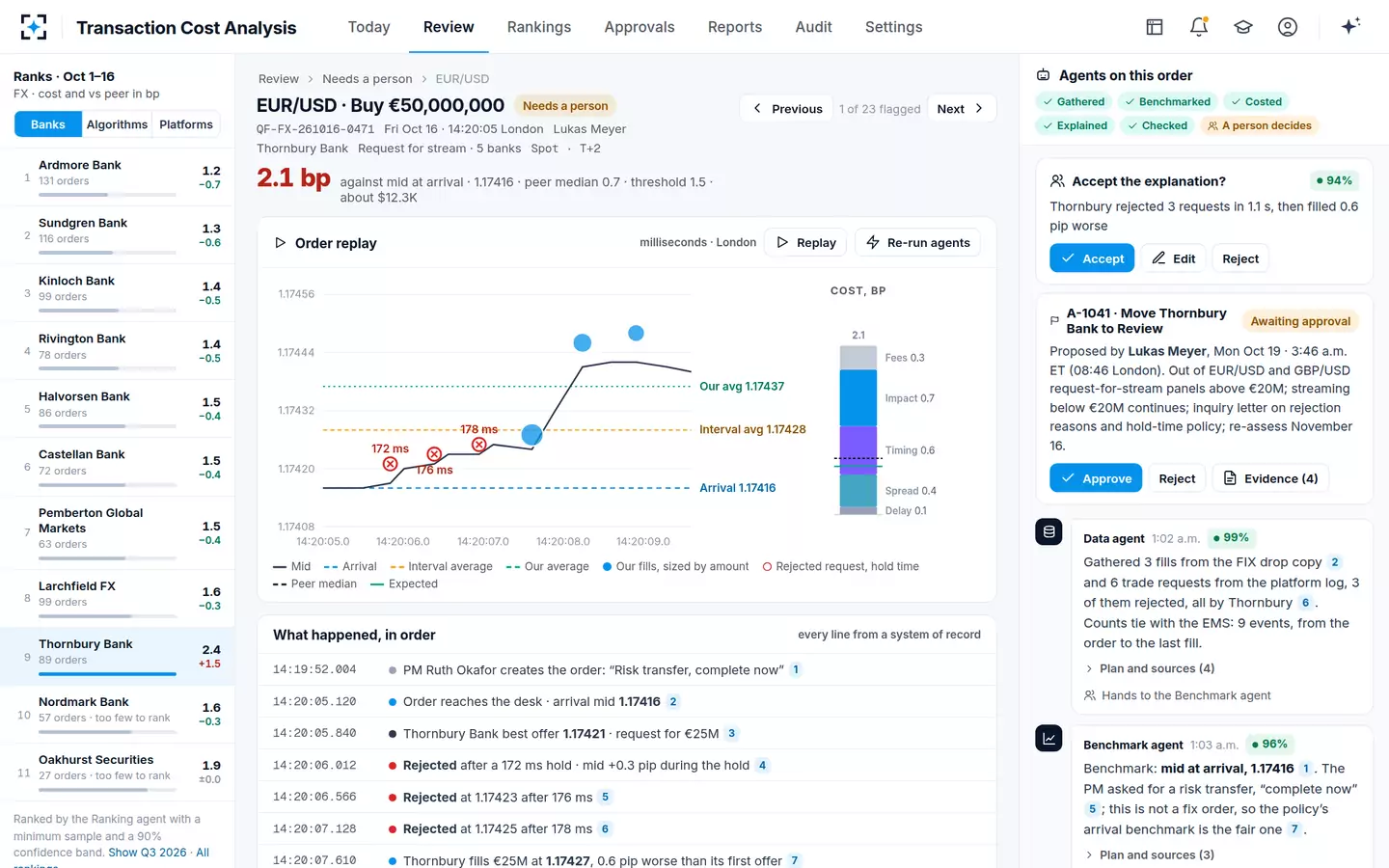
Task: Open the user profile icon
Action: 1288,27
